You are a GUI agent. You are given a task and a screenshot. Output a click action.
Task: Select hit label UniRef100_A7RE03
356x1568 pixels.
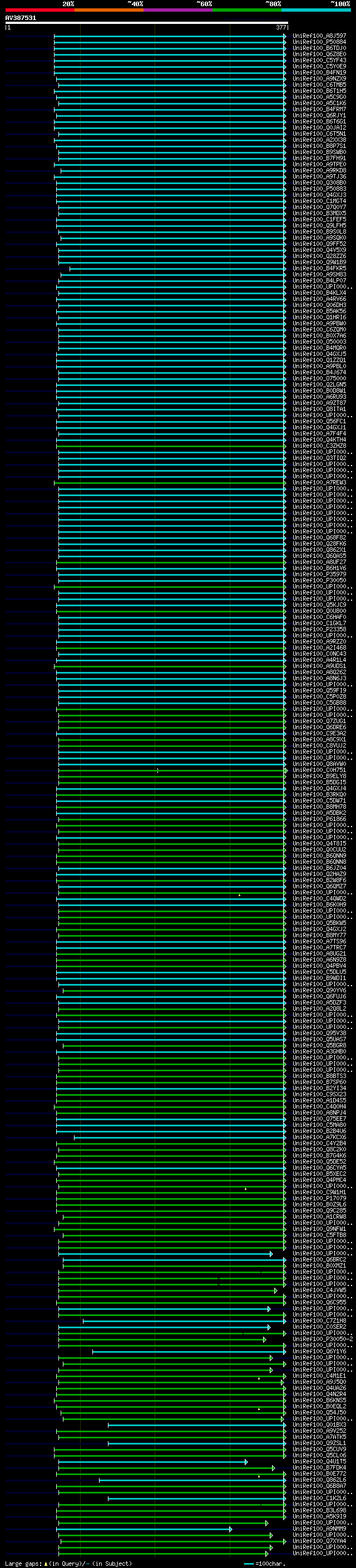click(x=319, y=483)
